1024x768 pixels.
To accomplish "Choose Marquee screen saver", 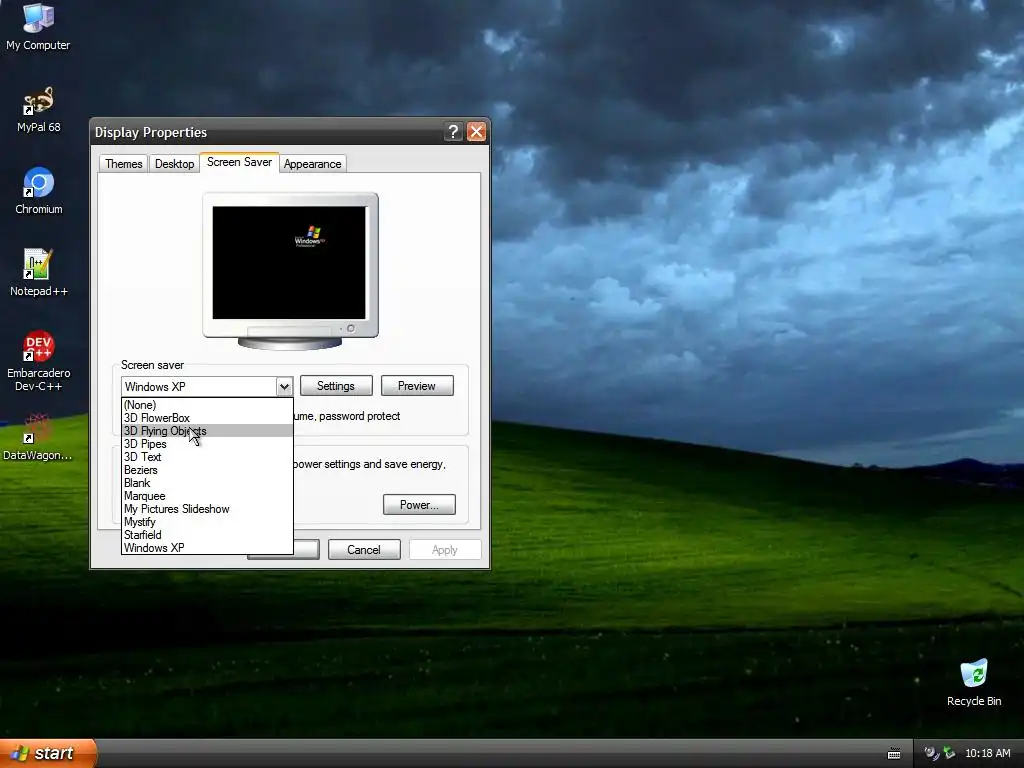I will 207,496.
